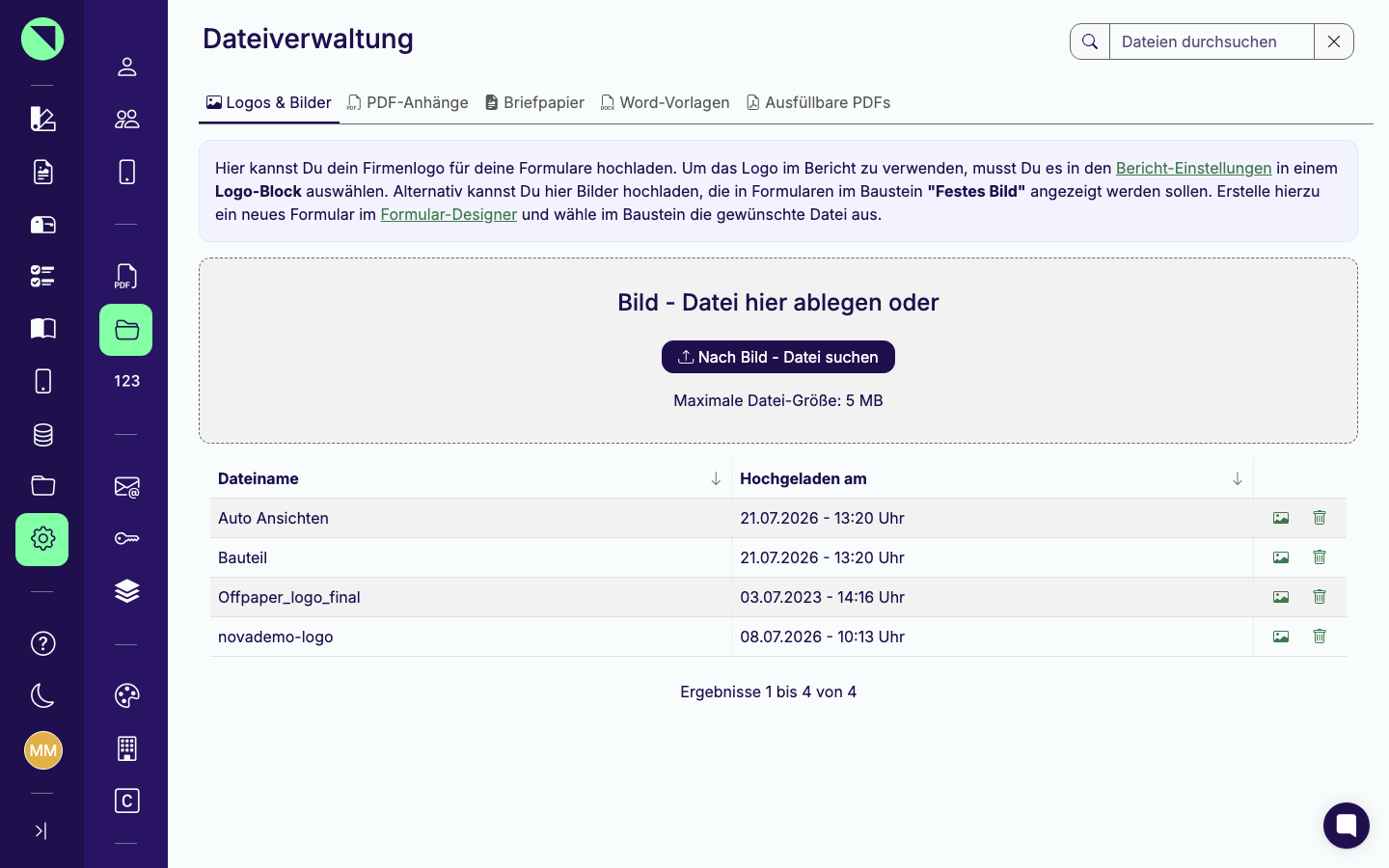Preview image for Offpaper_logo_final row
The width and height of the screenshot is (1389, 868).
click(x=1281, y=597)
